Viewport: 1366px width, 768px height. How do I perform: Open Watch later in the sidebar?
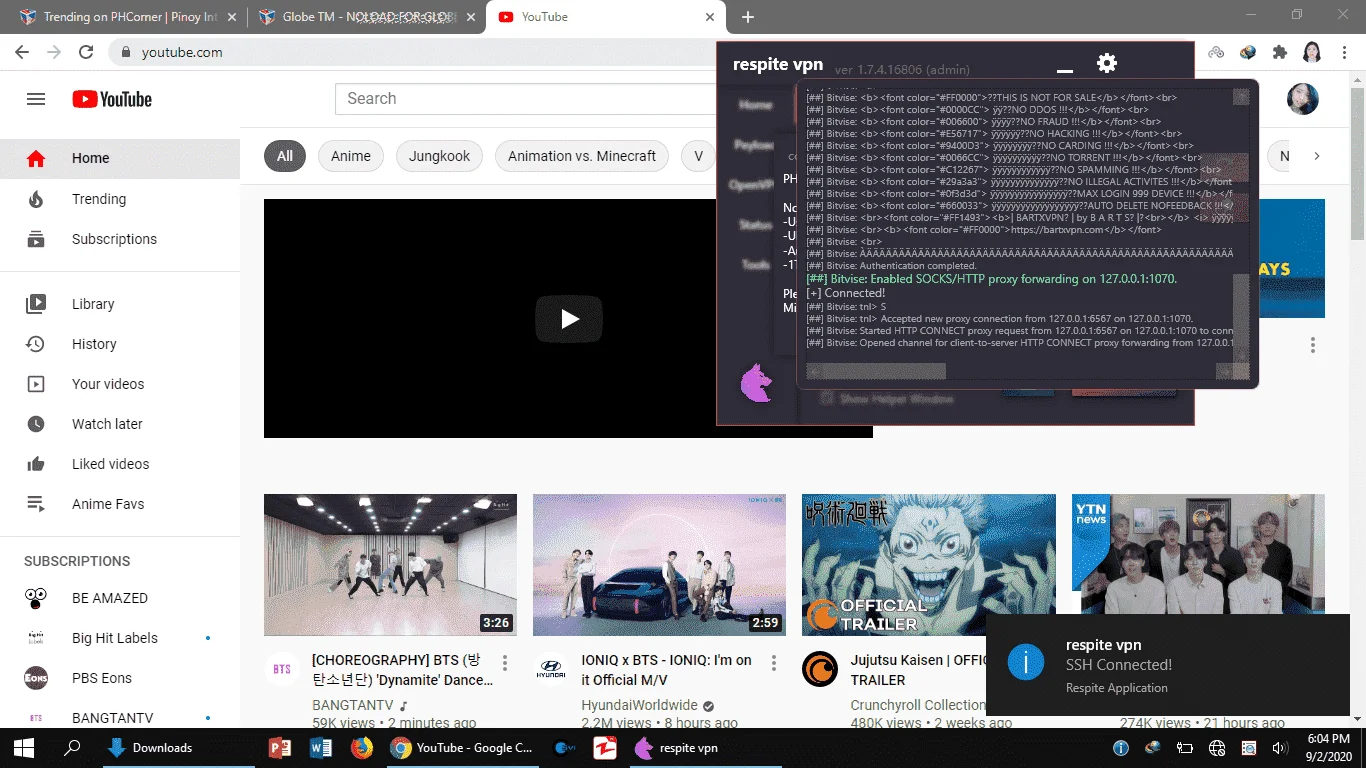pos(120,424)
